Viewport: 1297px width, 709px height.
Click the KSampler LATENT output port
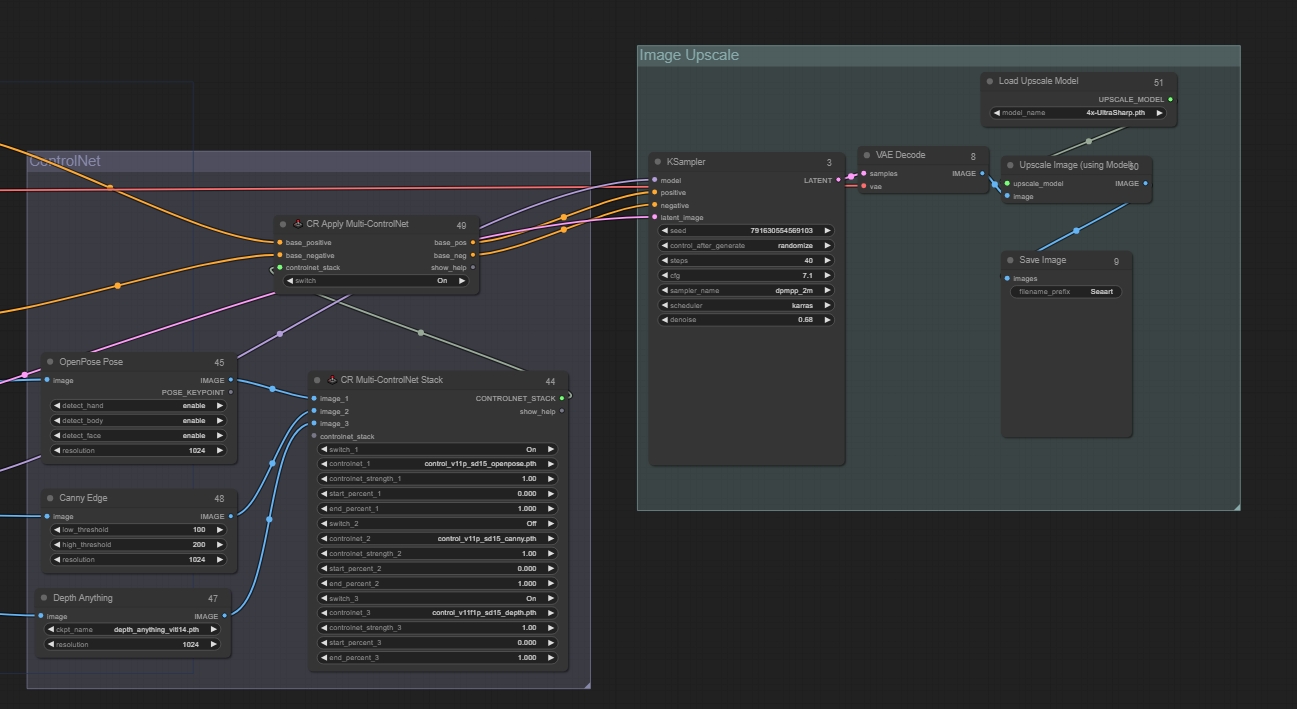pyautogui.click(x=838, y=180)
